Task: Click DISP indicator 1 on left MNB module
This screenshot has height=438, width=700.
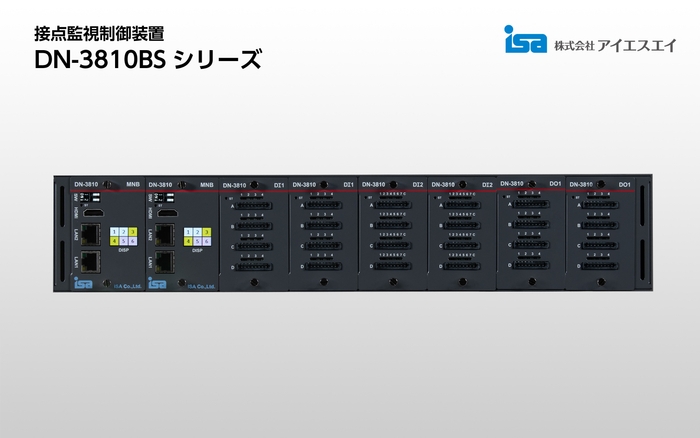Action: 114,232
